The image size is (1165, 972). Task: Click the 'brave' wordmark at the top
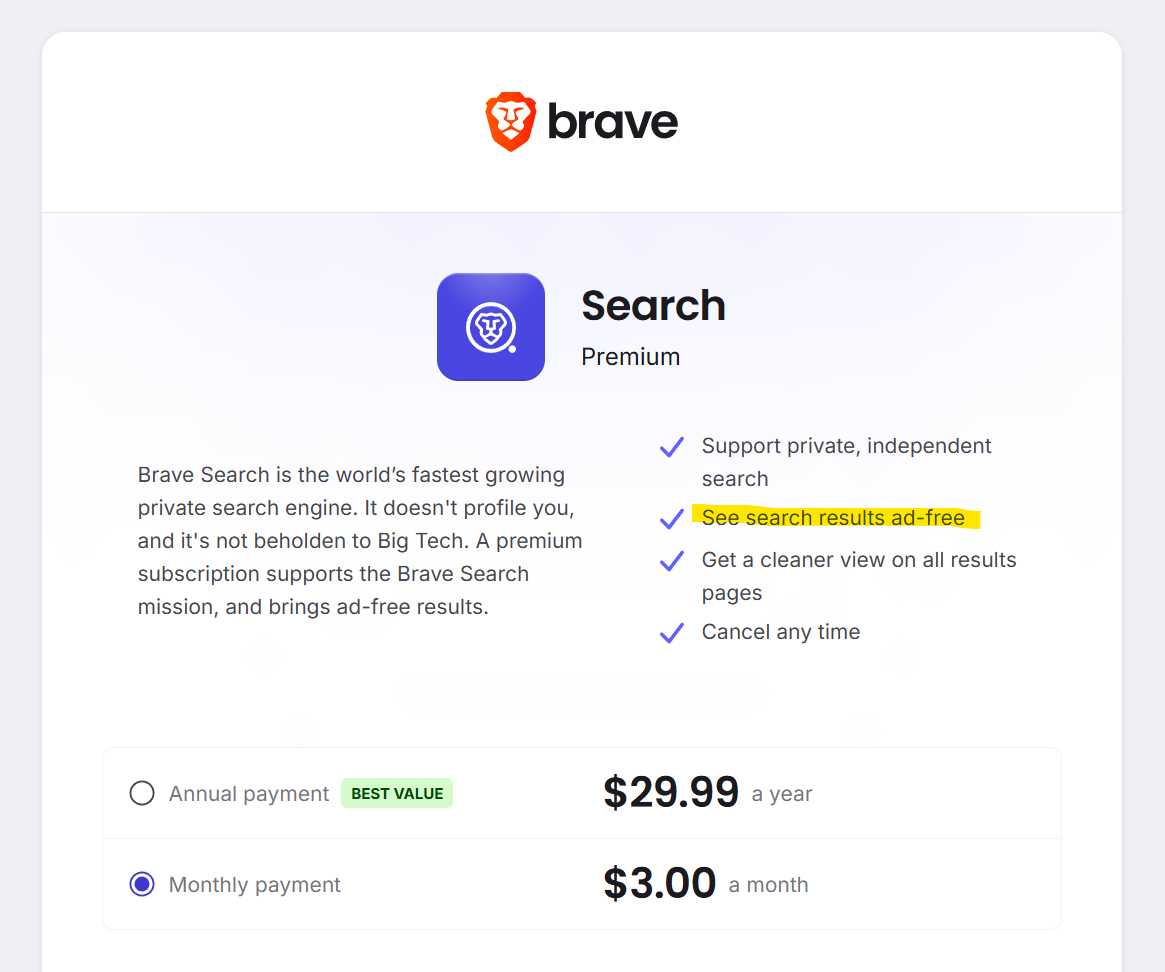611,120
